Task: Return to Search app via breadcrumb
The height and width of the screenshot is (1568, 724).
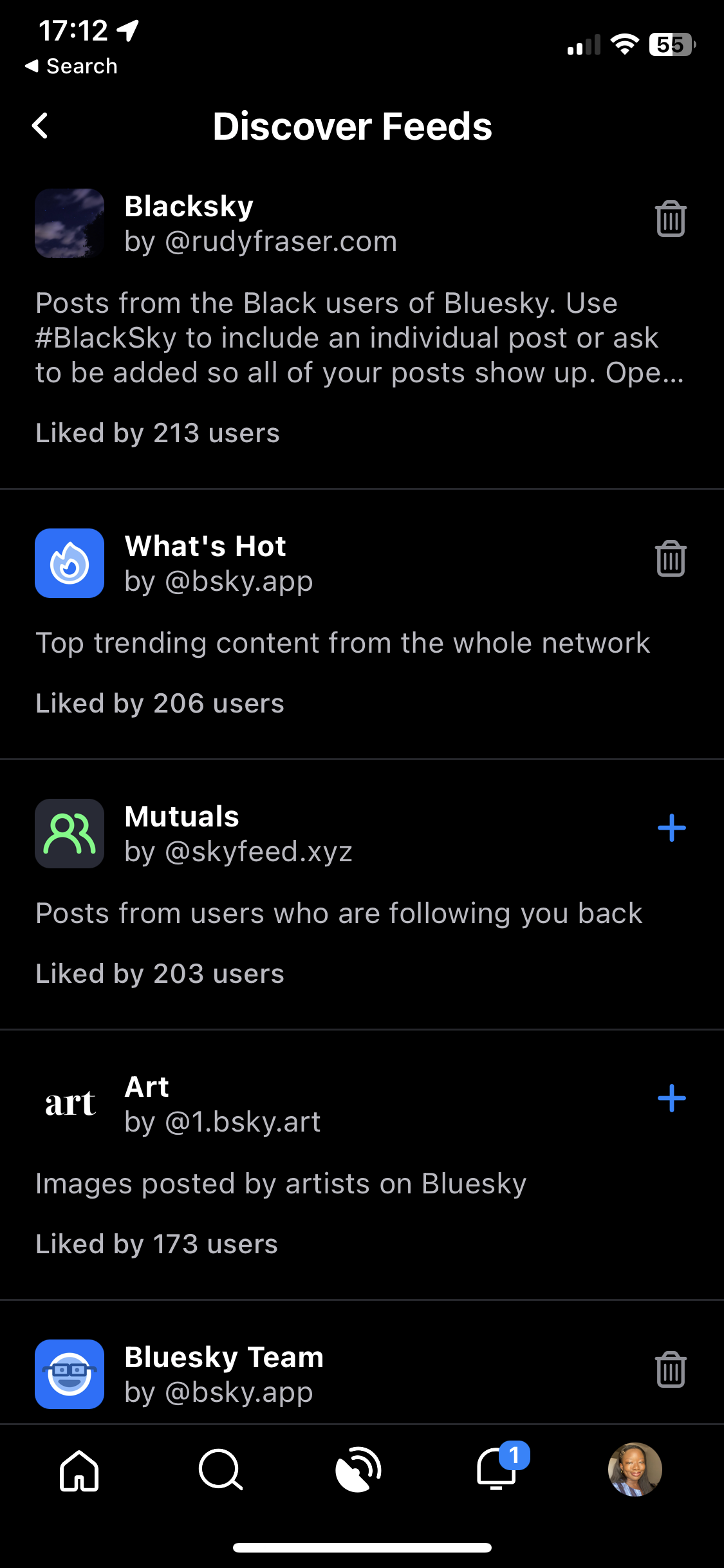Action: point(71,66)
